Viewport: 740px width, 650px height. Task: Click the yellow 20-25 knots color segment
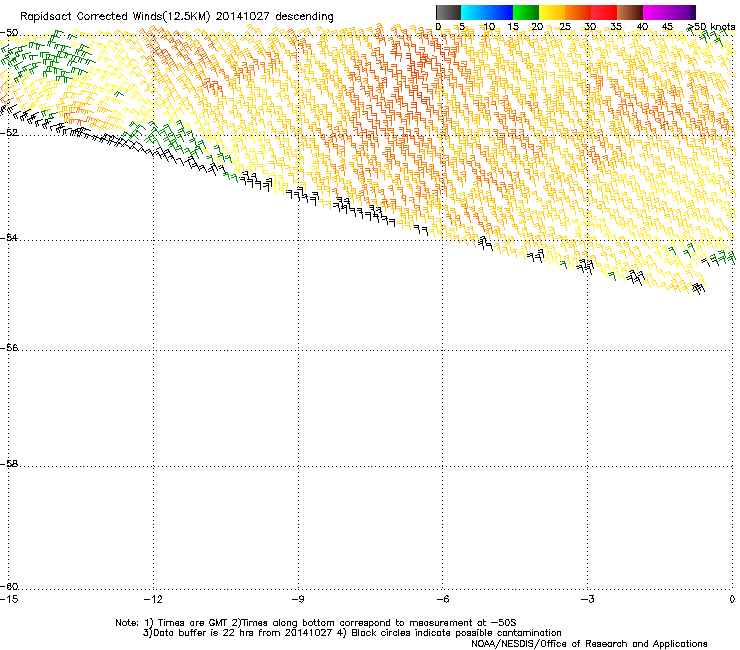click(x=552, y=12)
